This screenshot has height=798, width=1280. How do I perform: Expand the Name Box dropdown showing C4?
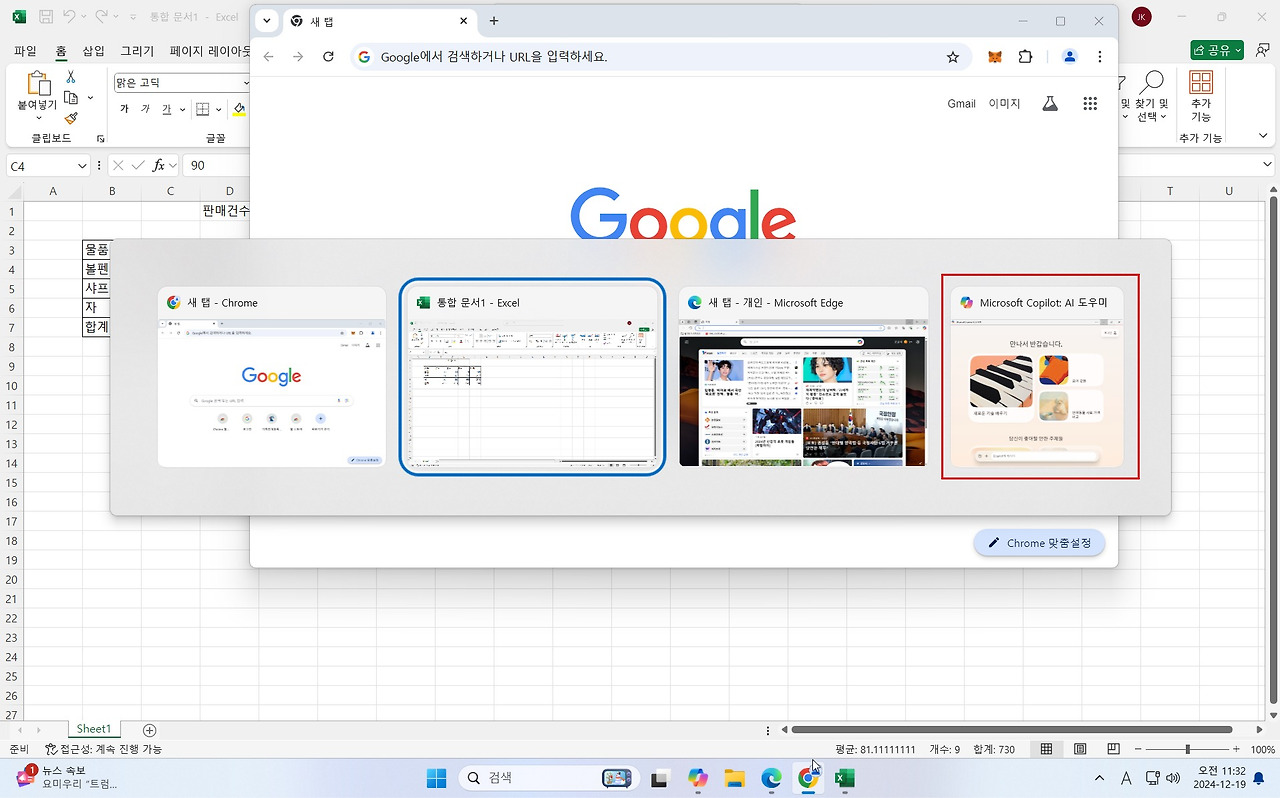[x=82, y=166]
